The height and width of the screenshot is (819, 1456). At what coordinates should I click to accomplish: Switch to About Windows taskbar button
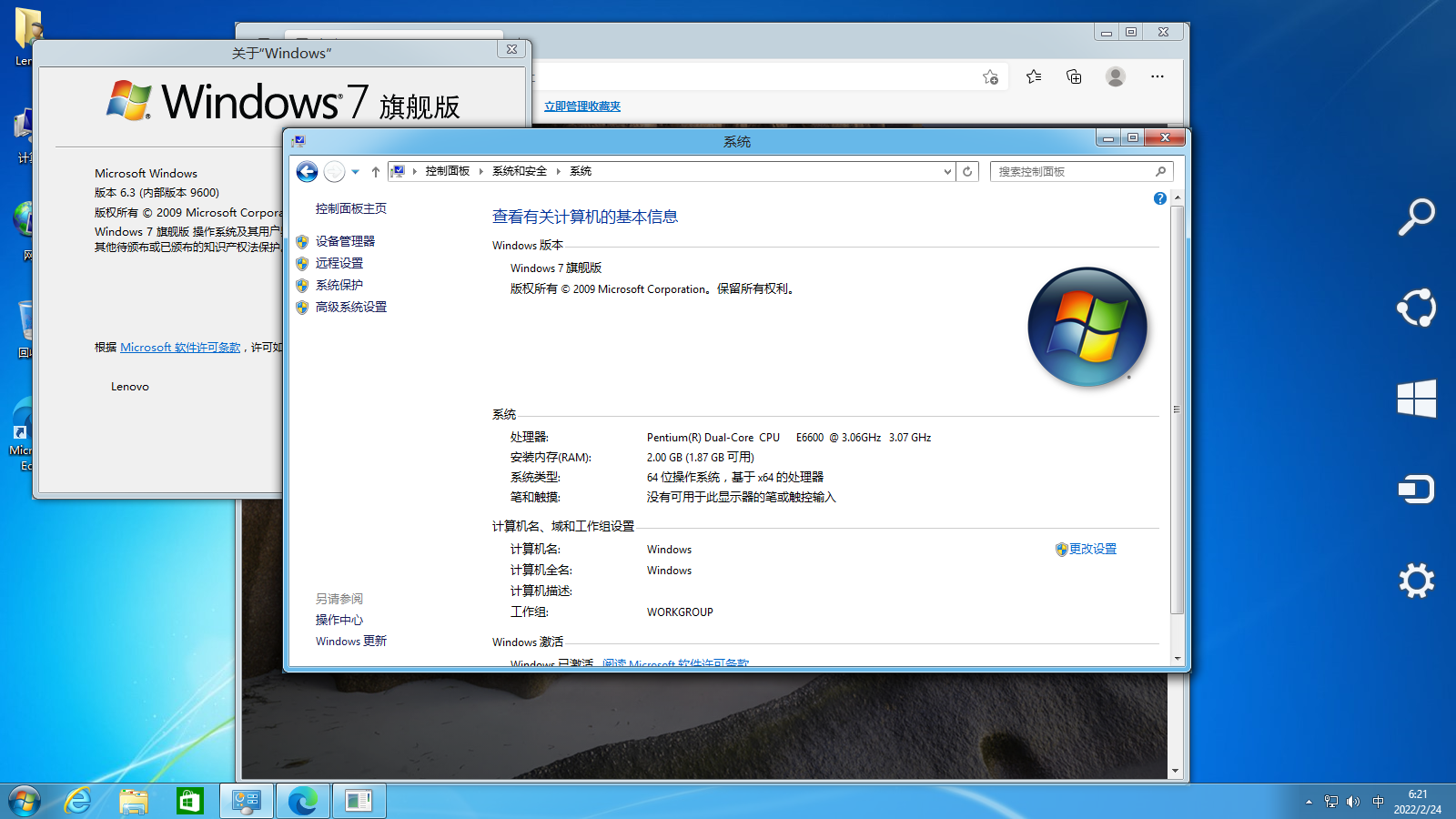click(x=359, y=802)
